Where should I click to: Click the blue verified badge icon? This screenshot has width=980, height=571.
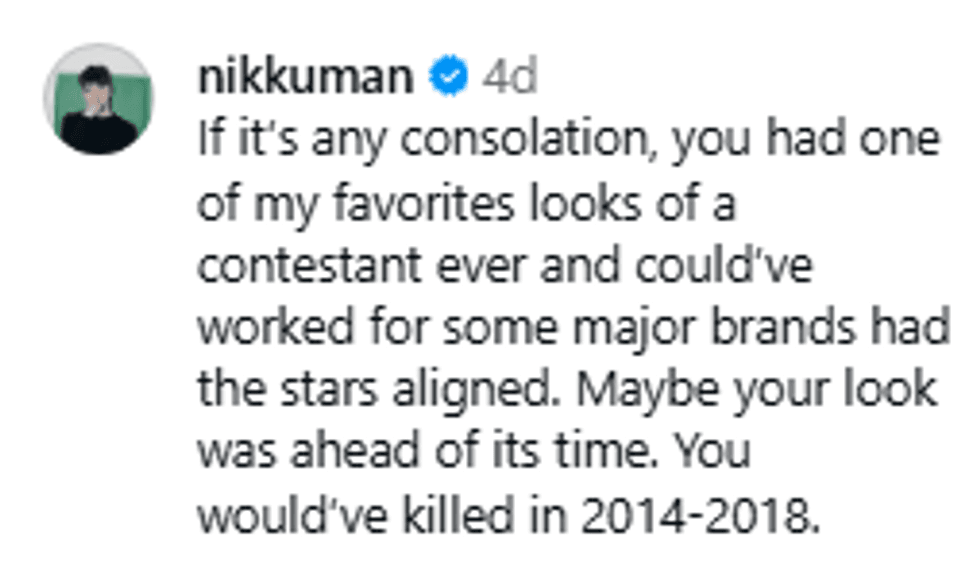click(449, 78)
